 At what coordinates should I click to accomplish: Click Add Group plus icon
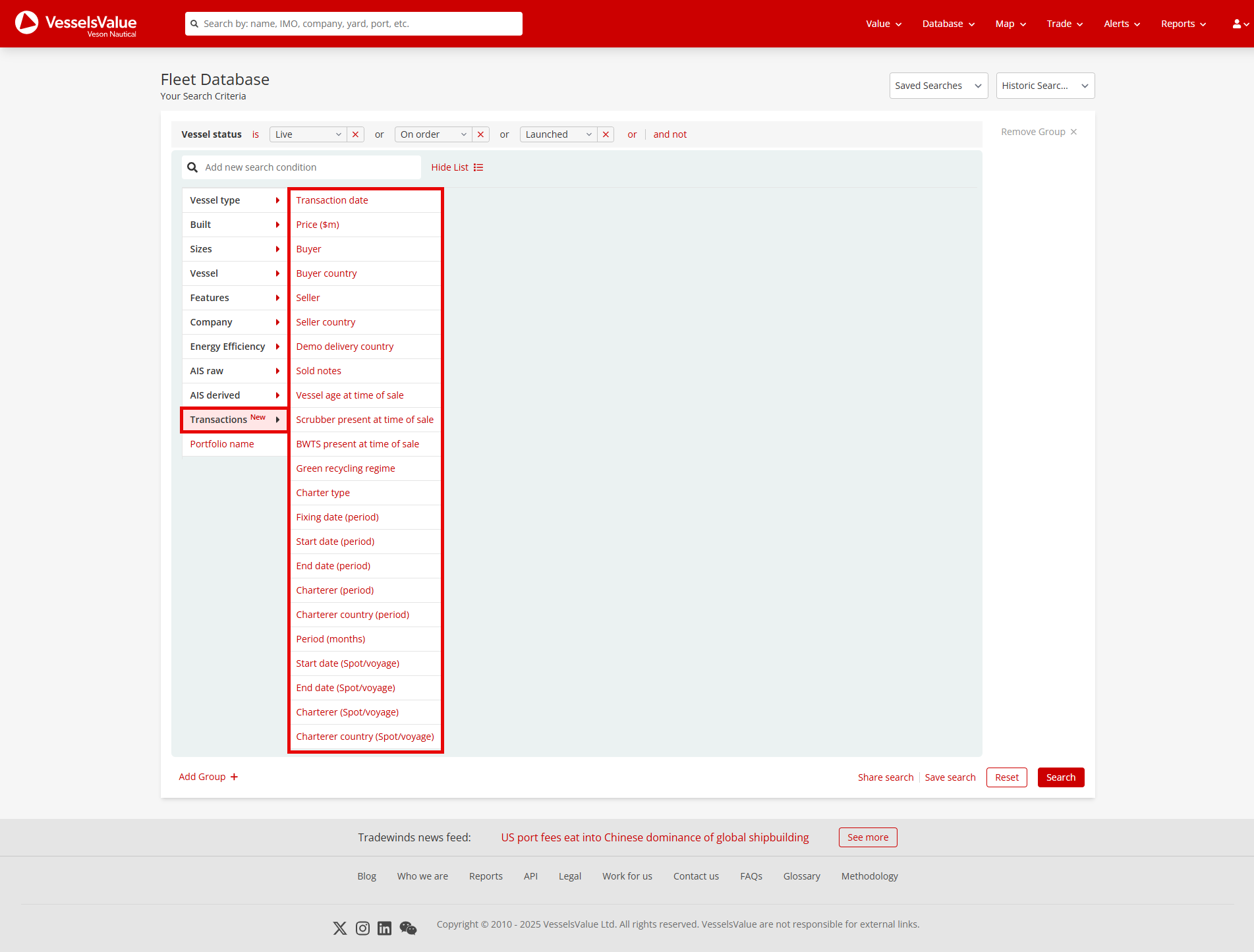pos(234,777)
